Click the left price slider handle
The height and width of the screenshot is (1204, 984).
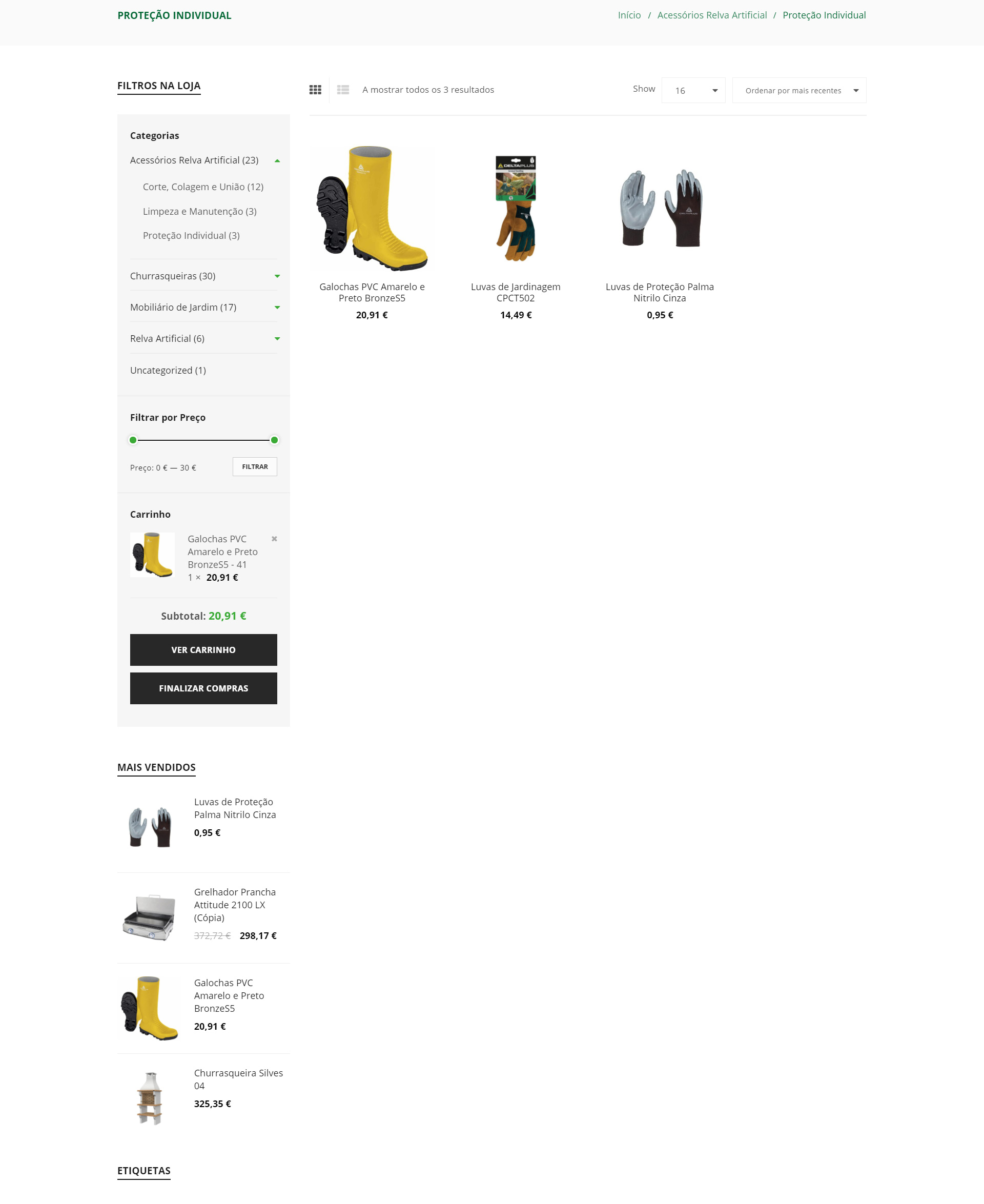coord(133,440)
